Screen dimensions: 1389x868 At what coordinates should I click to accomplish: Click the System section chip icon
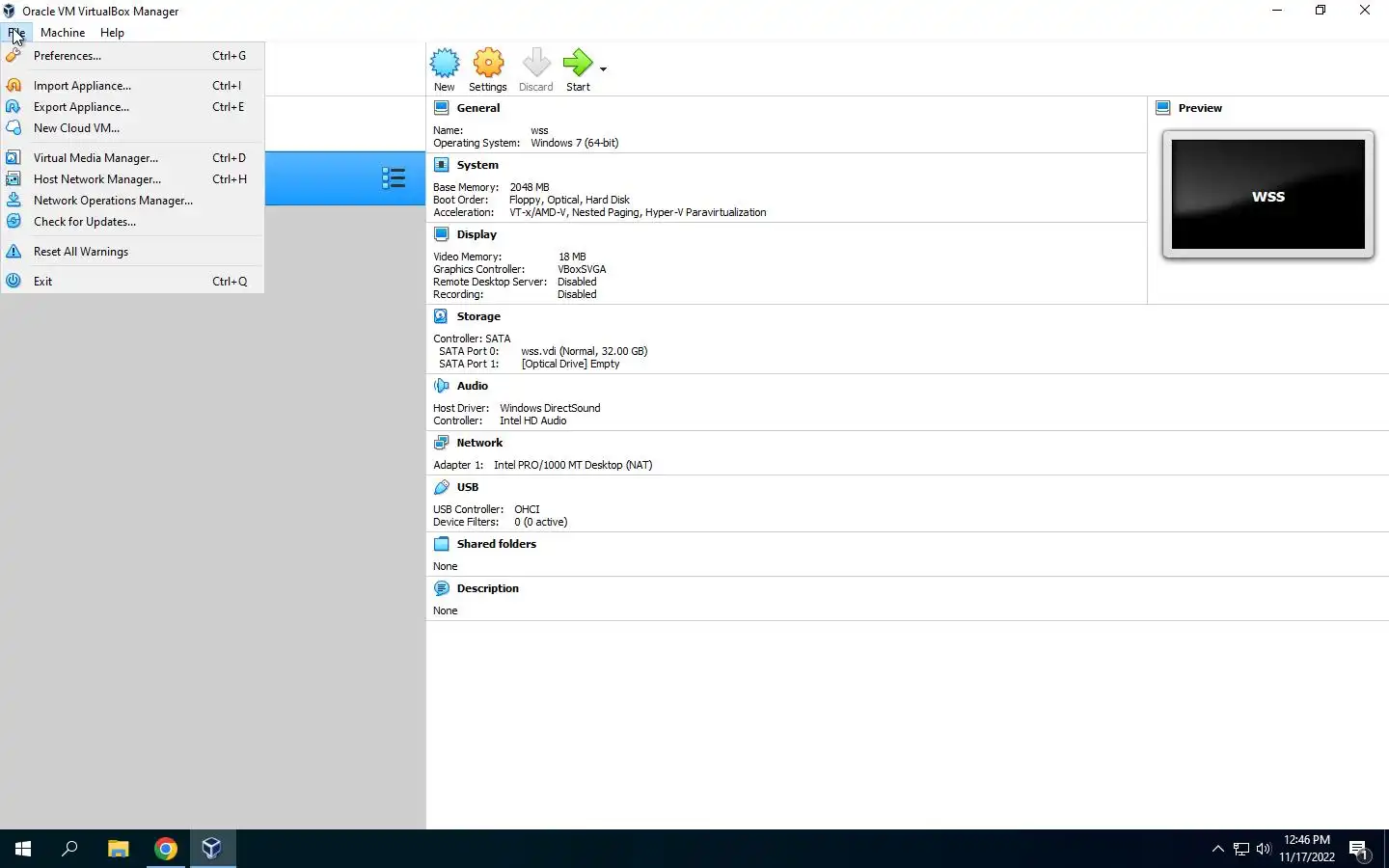[441, 165]
